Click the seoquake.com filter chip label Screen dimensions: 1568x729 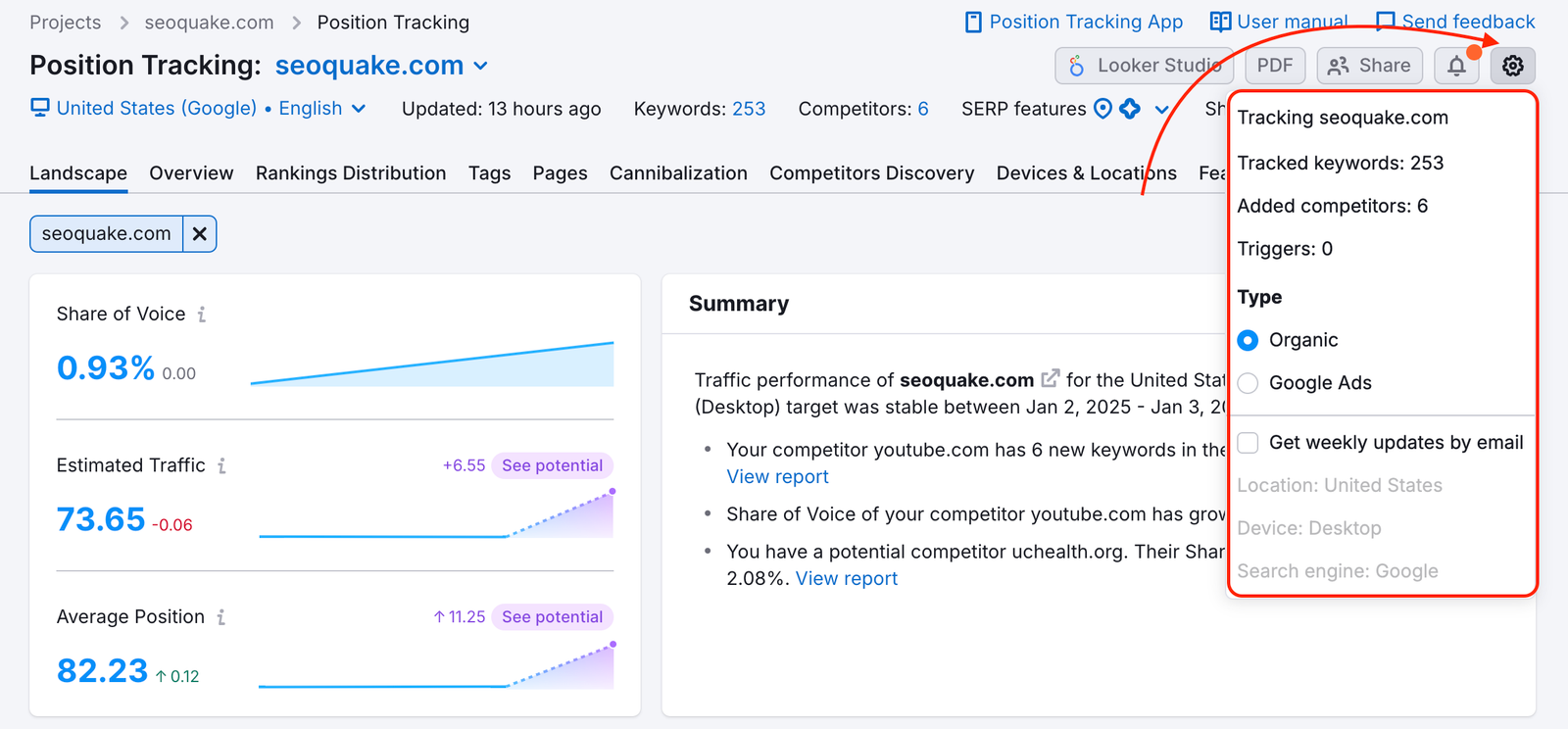point(106,234)
